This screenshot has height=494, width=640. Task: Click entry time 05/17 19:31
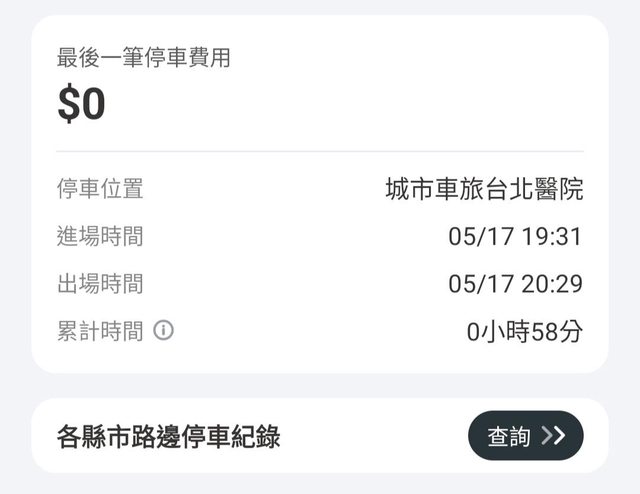(x=515, y=237)
